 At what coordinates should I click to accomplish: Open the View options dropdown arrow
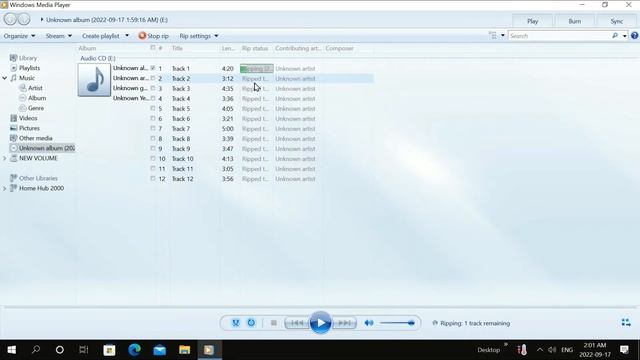pos(502,36)
